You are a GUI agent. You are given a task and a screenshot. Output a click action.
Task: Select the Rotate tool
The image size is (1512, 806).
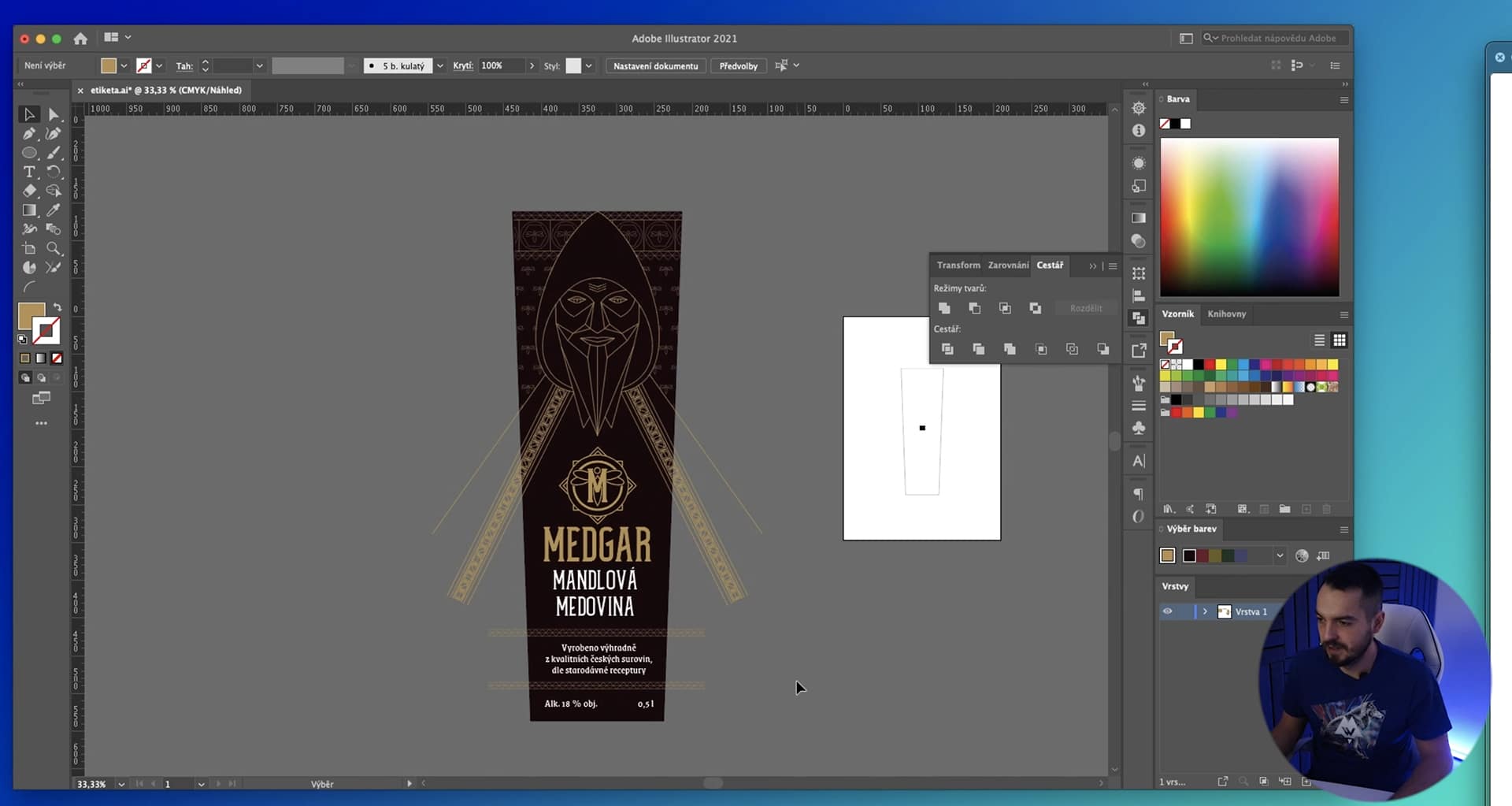click(x=54, y=172)
